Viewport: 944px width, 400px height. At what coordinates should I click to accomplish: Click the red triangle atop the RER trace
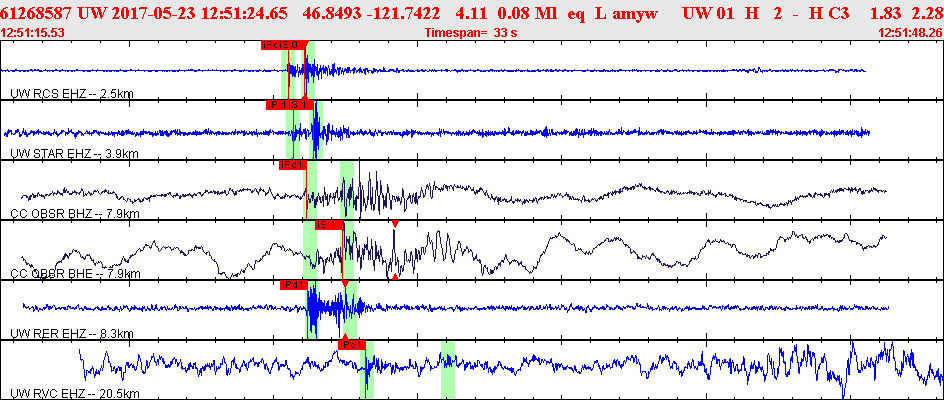pyautogui.click(x=345, y=283)
